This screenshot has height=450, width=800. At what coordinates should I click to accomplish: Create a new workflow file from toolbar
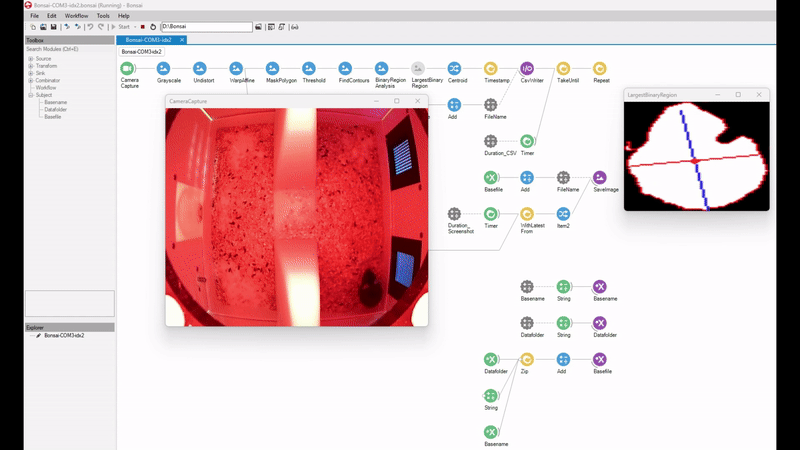tap(33, 27)
